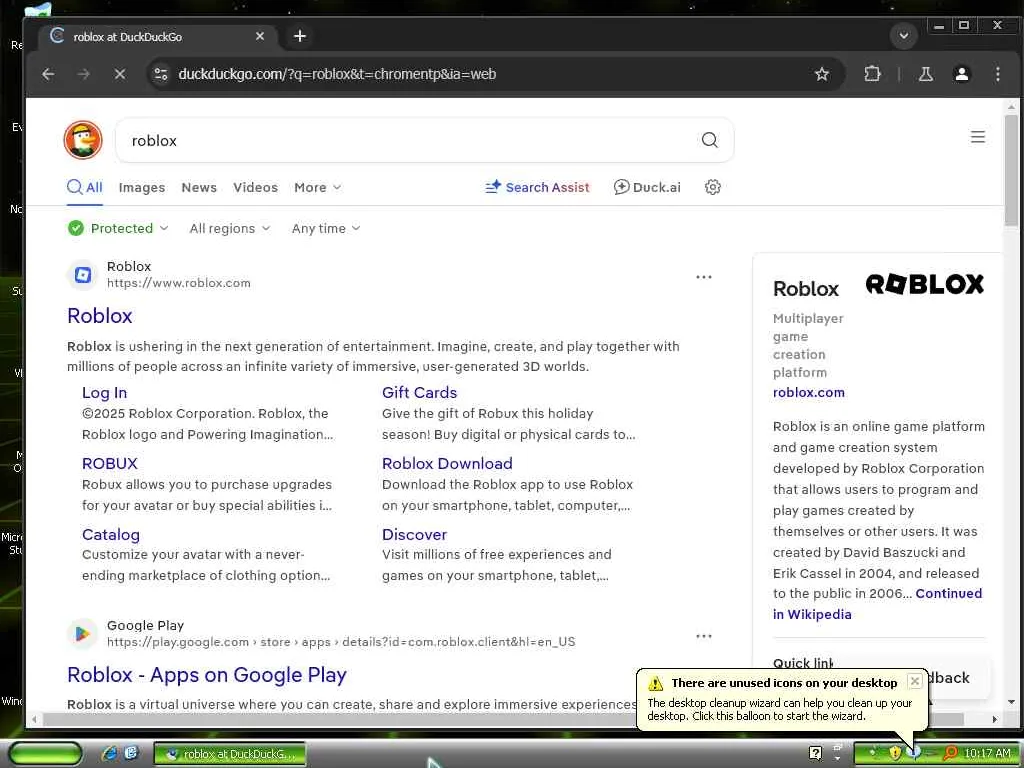
Task: Open the Chrome three-dot menu
Action: click(x=997, y=74)
